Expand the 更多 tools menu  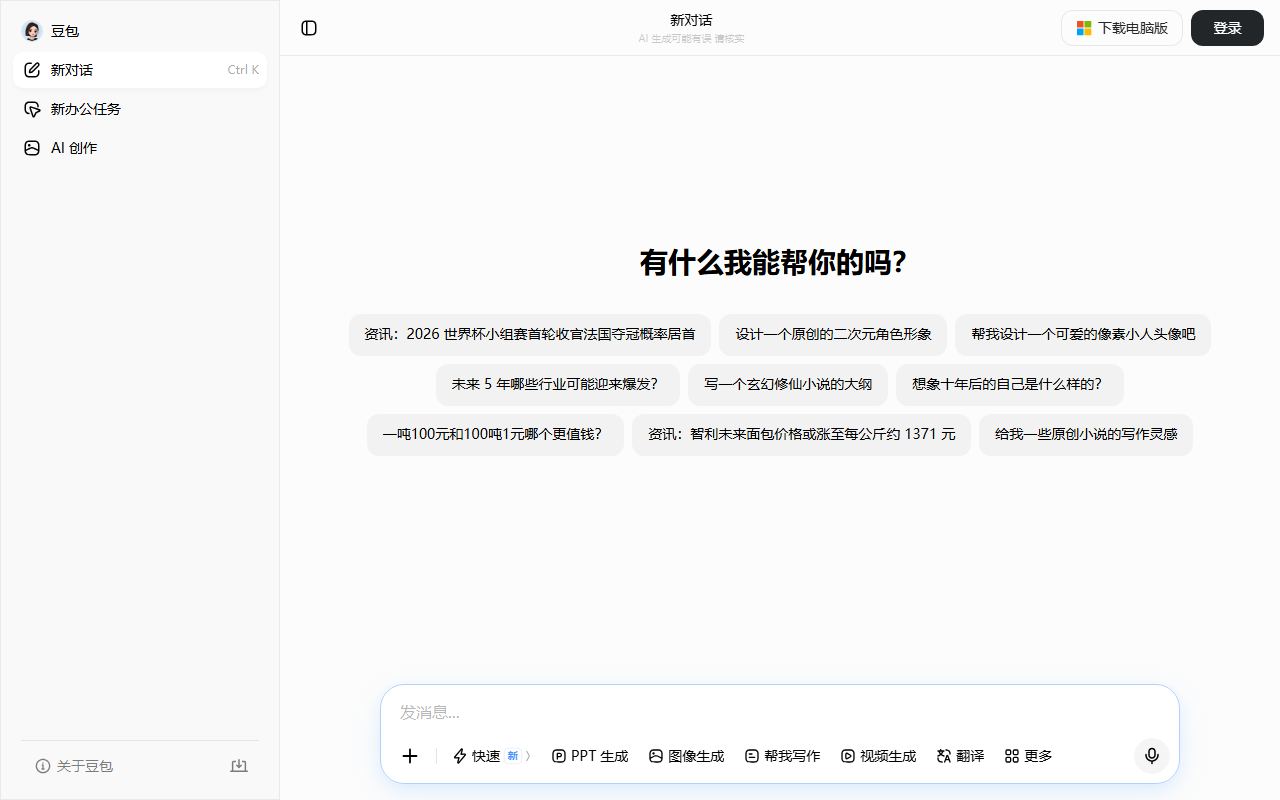click(1028, 756)
